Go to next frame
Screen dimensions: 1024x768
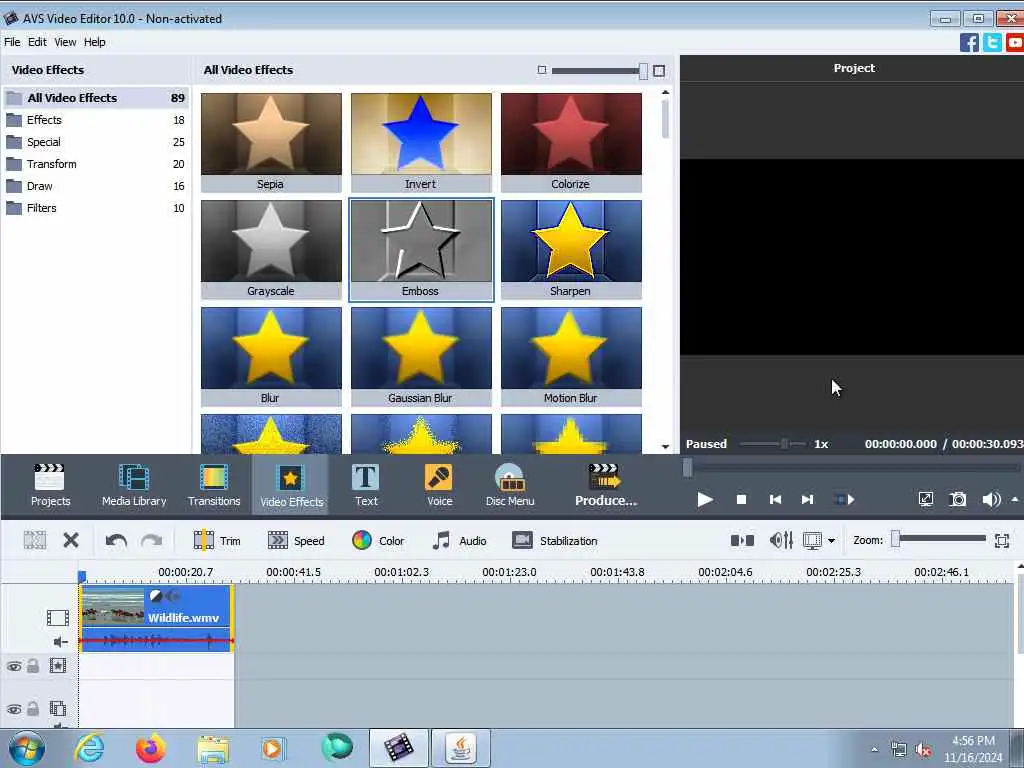(x=807, y=500)
